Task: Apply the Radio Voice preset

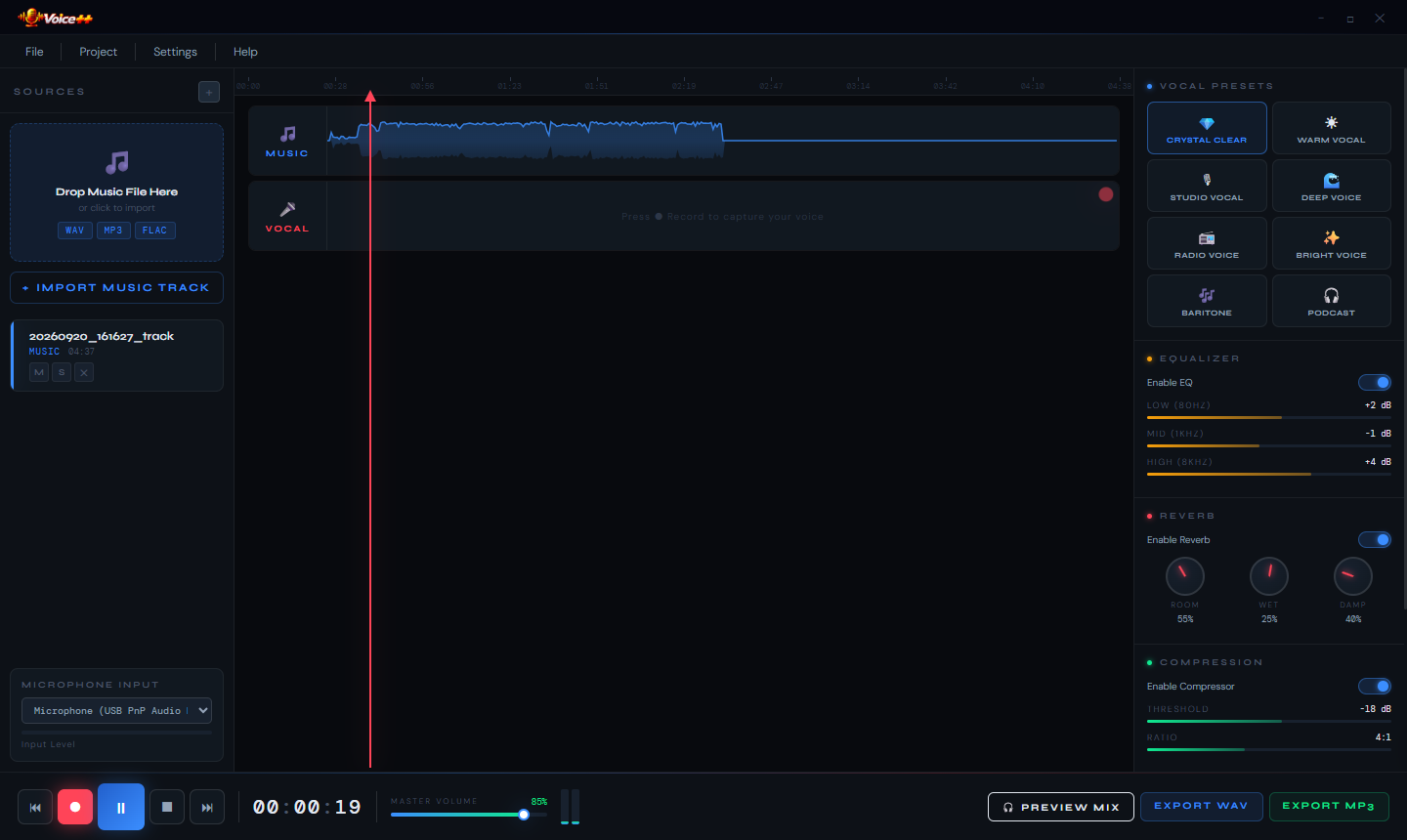Action: [x=1207, y=243]
